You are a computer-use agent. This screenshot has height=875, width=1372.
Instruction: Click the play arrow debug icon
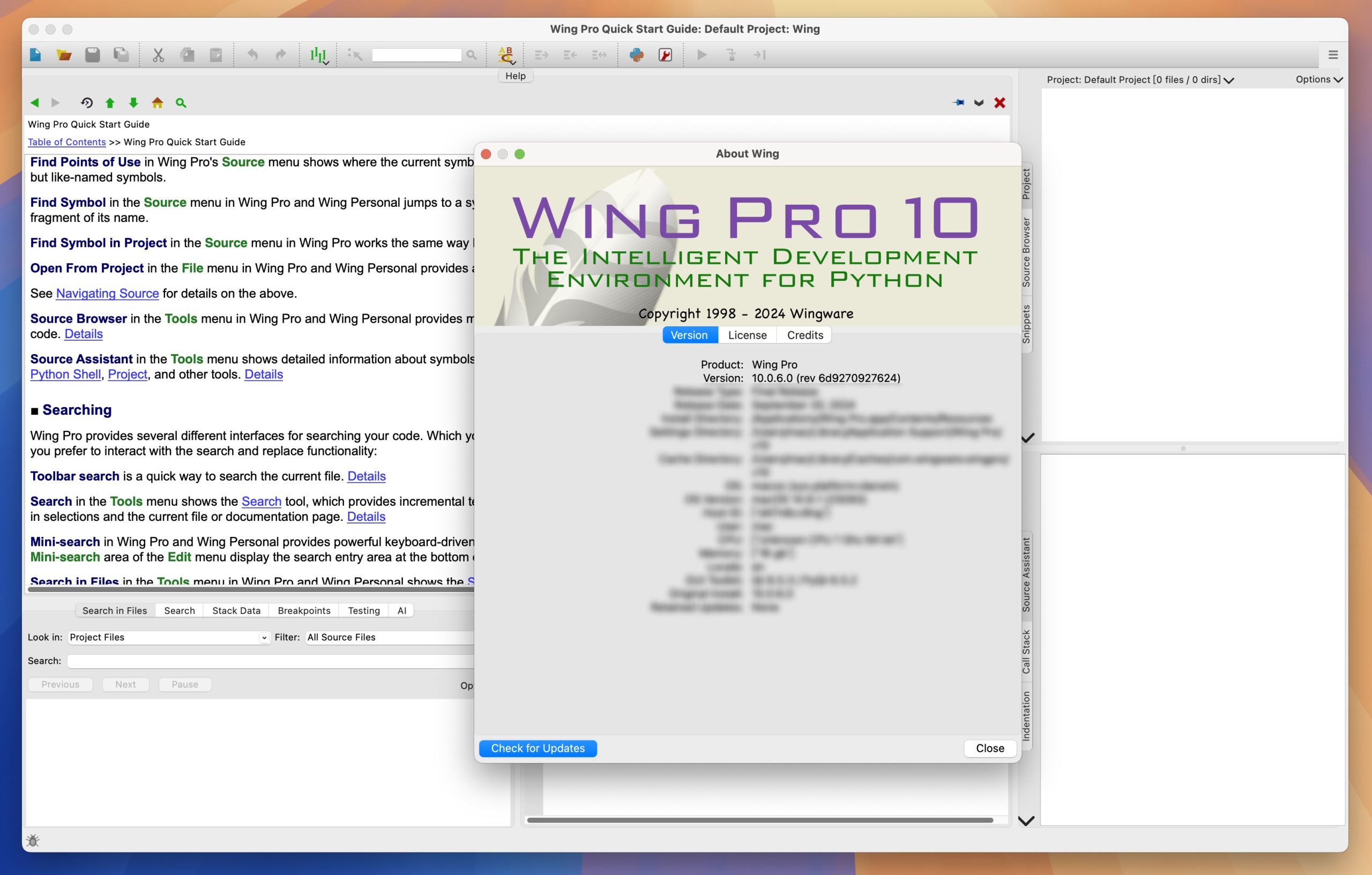pos(702,55)
